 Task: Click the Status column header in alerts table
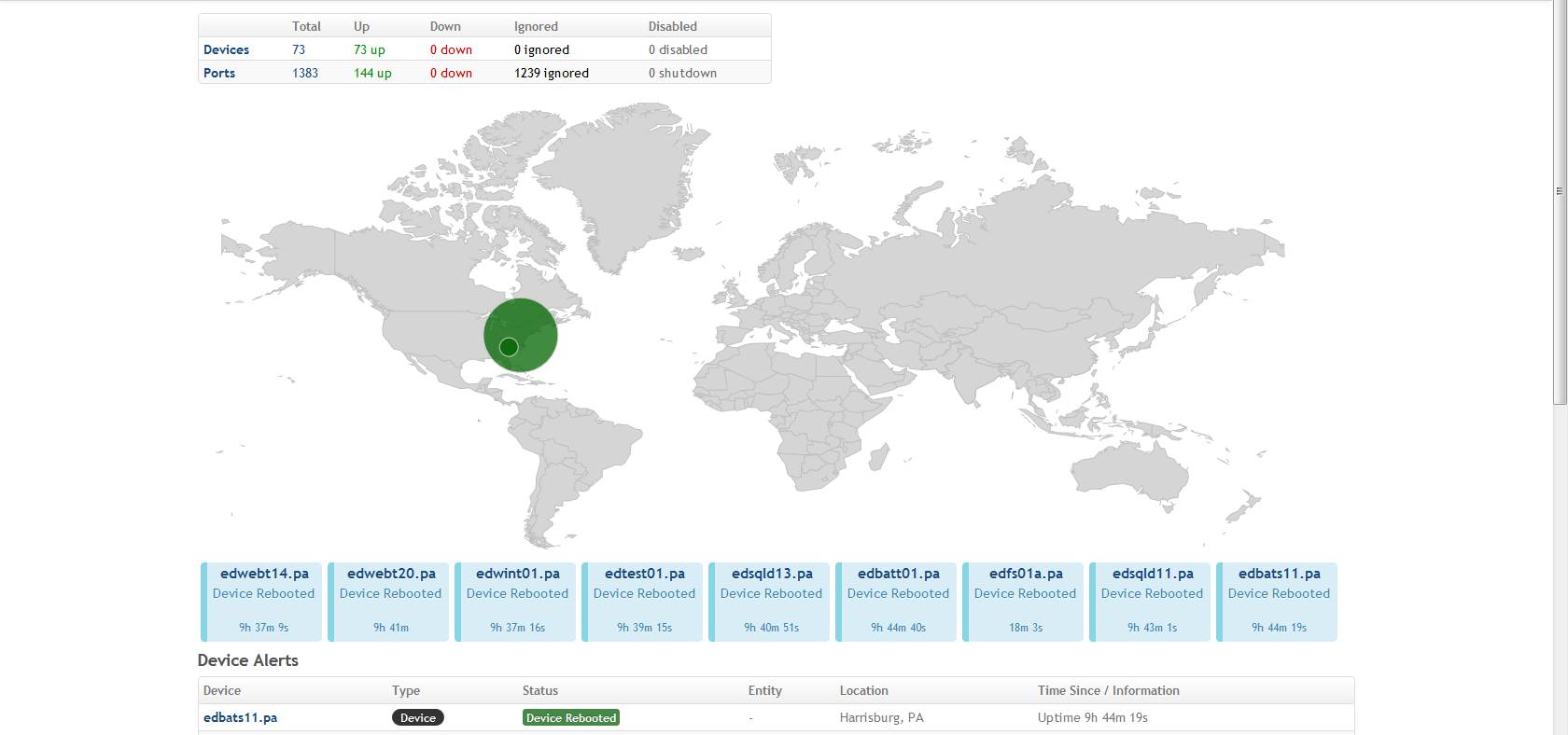[x=539, y=690]
